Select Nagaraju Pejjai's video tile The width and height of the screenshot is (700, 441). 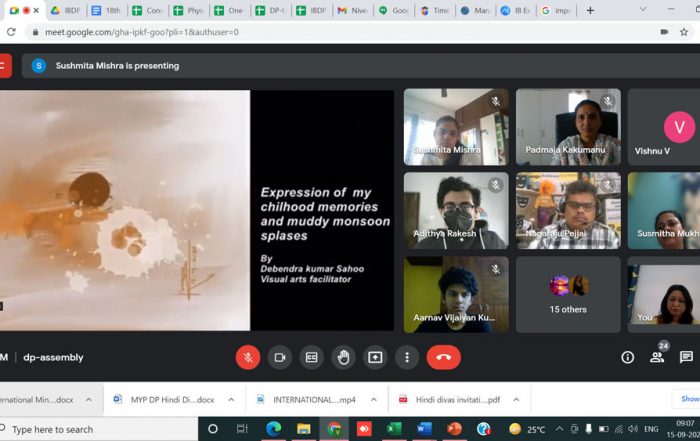tap(568, 211)
